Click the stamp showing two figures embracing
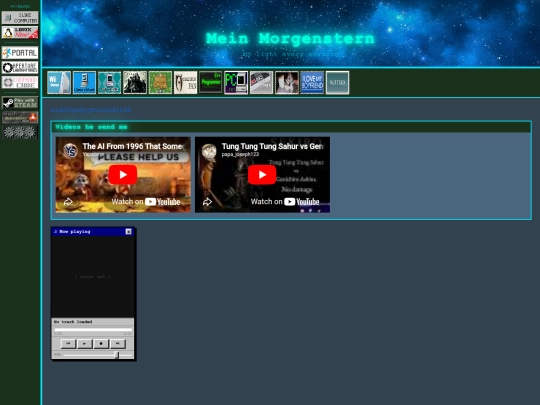Image resolution: width=540 pixels, height=405 pixels. (x=287, y=83)
